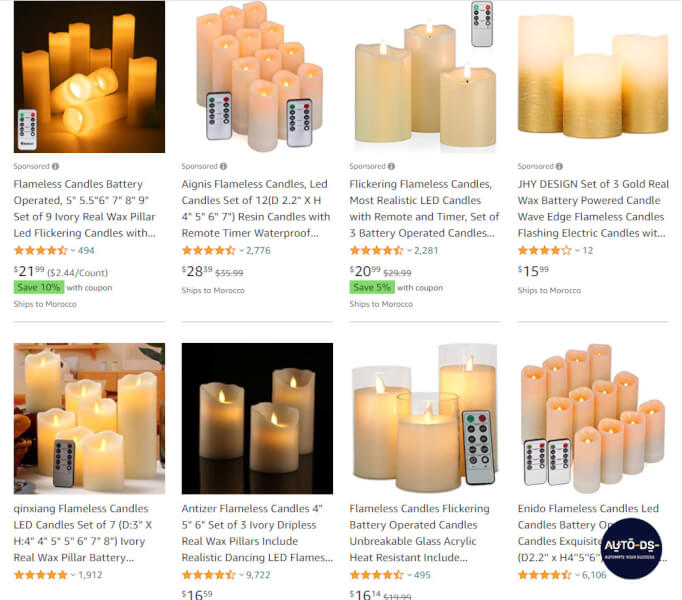Open JHY DESIGN Set of 3 Gold title
The height and width of the screenshot is (600, 682).
point(593,208)
